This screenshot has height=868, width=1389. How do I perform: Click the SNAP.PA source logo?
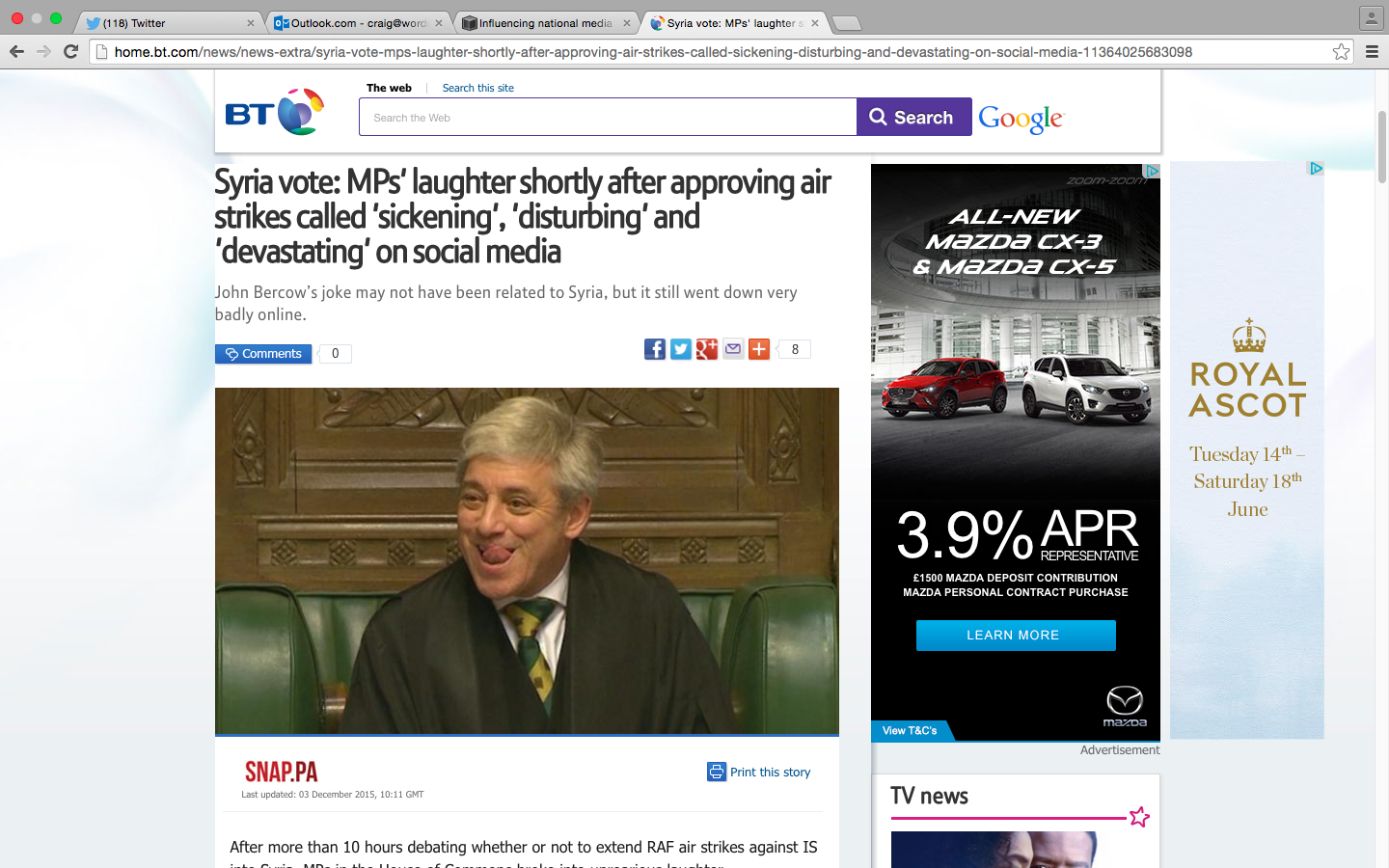coord(281,772)
